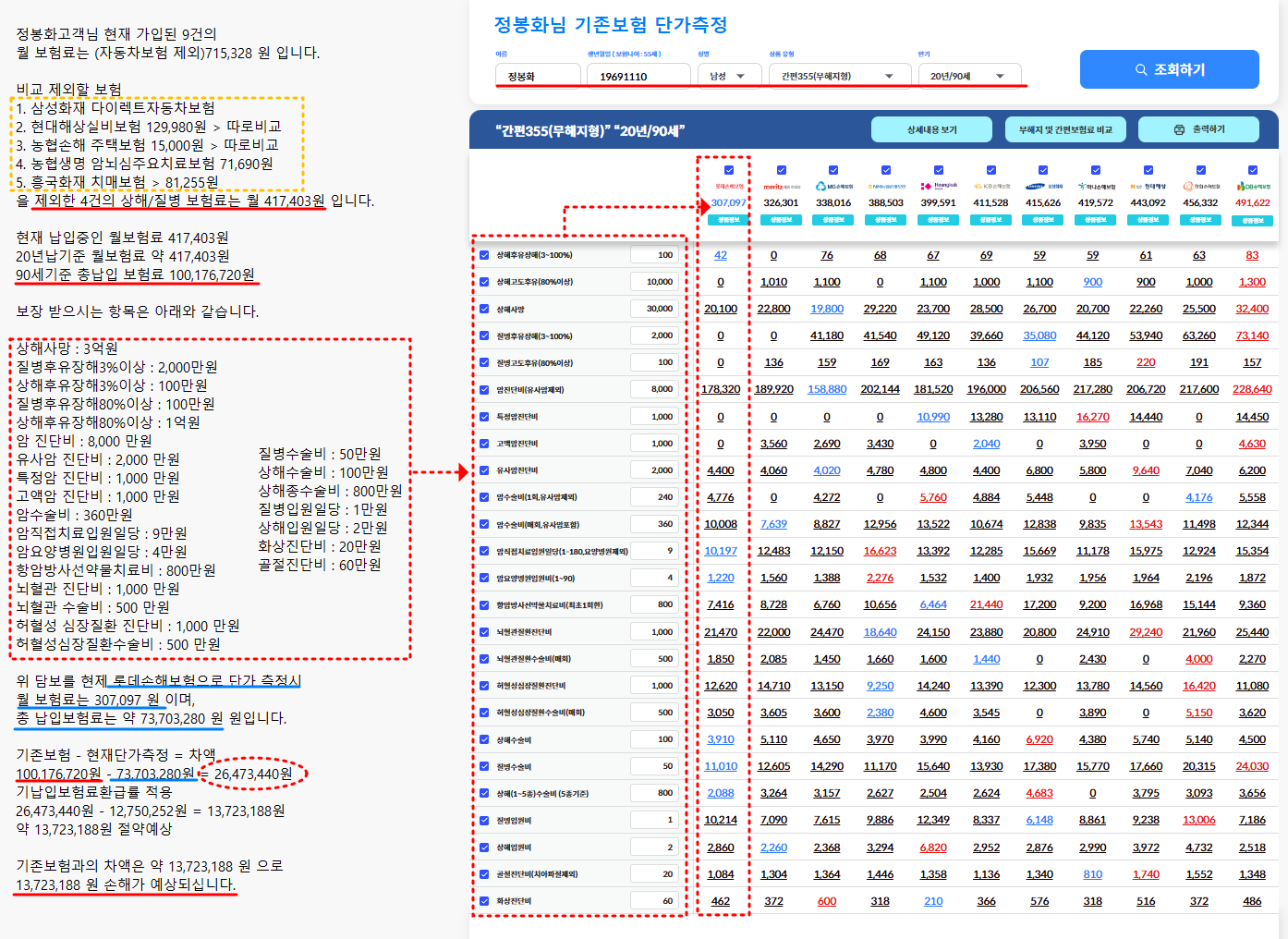1288x939 pixels.
Task: Click the Meritz company logo
Action: [x=781, y=187]
